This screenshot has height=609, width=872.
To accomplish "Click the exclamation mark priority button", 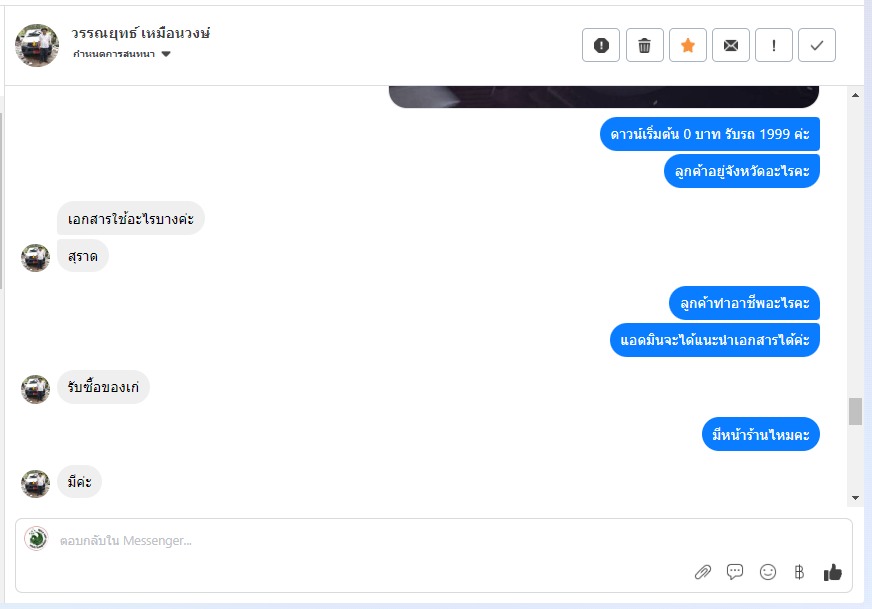I will [x=774, y=45].
